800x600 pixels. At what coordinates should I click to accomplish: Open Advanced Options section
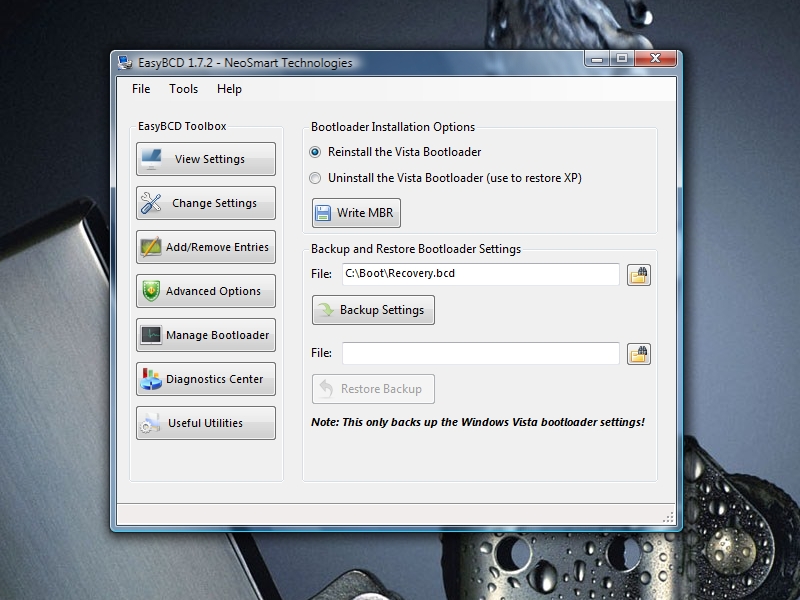tap(206, 291)
